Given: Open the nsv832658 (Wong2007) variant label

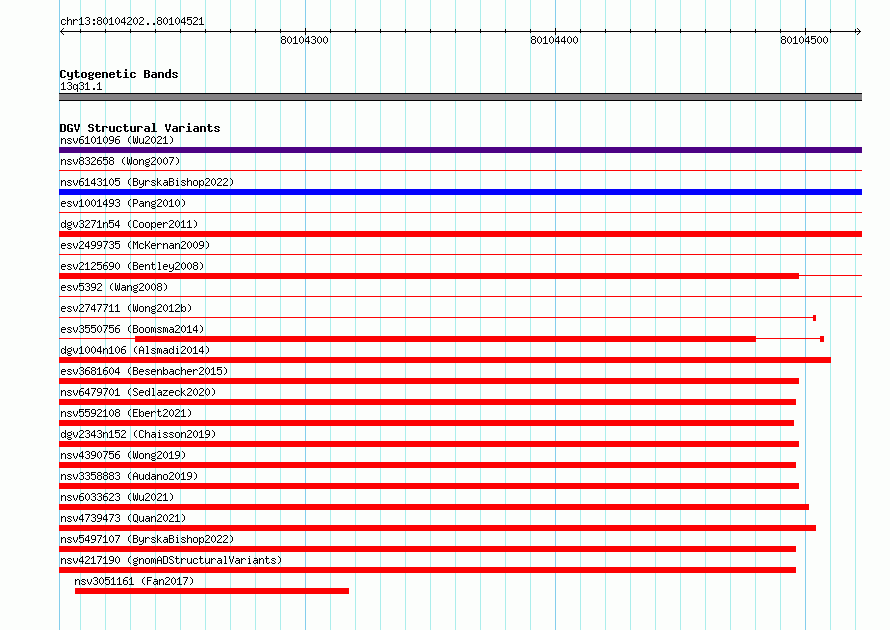Looking at the screenshot, I should coord(120,161).
